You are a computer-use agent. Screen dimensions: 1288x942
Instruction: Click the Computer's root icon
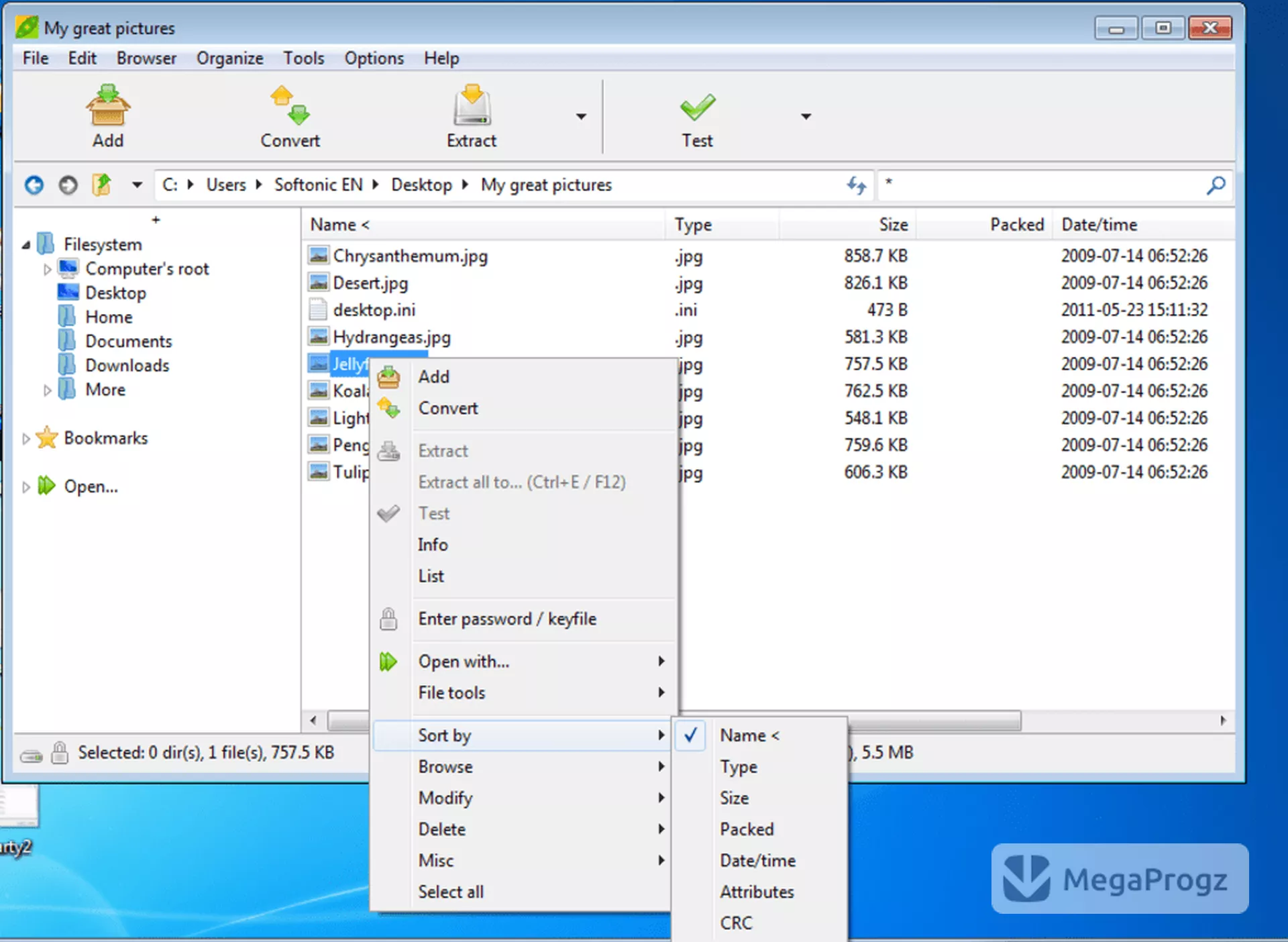pos(68,268)
